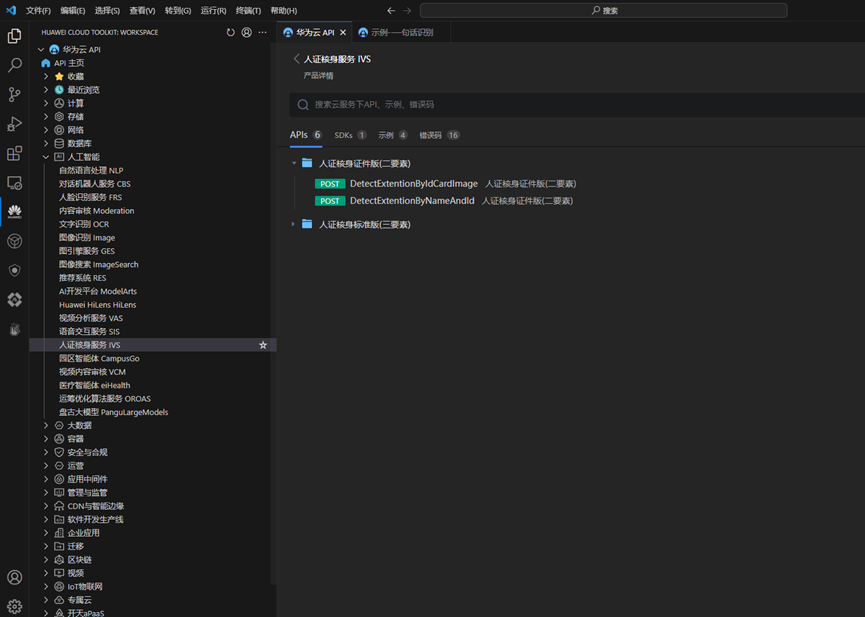865x617 pixels.
Task: Open the more actions ellipsis in sidebar
Action: point(263,33)
